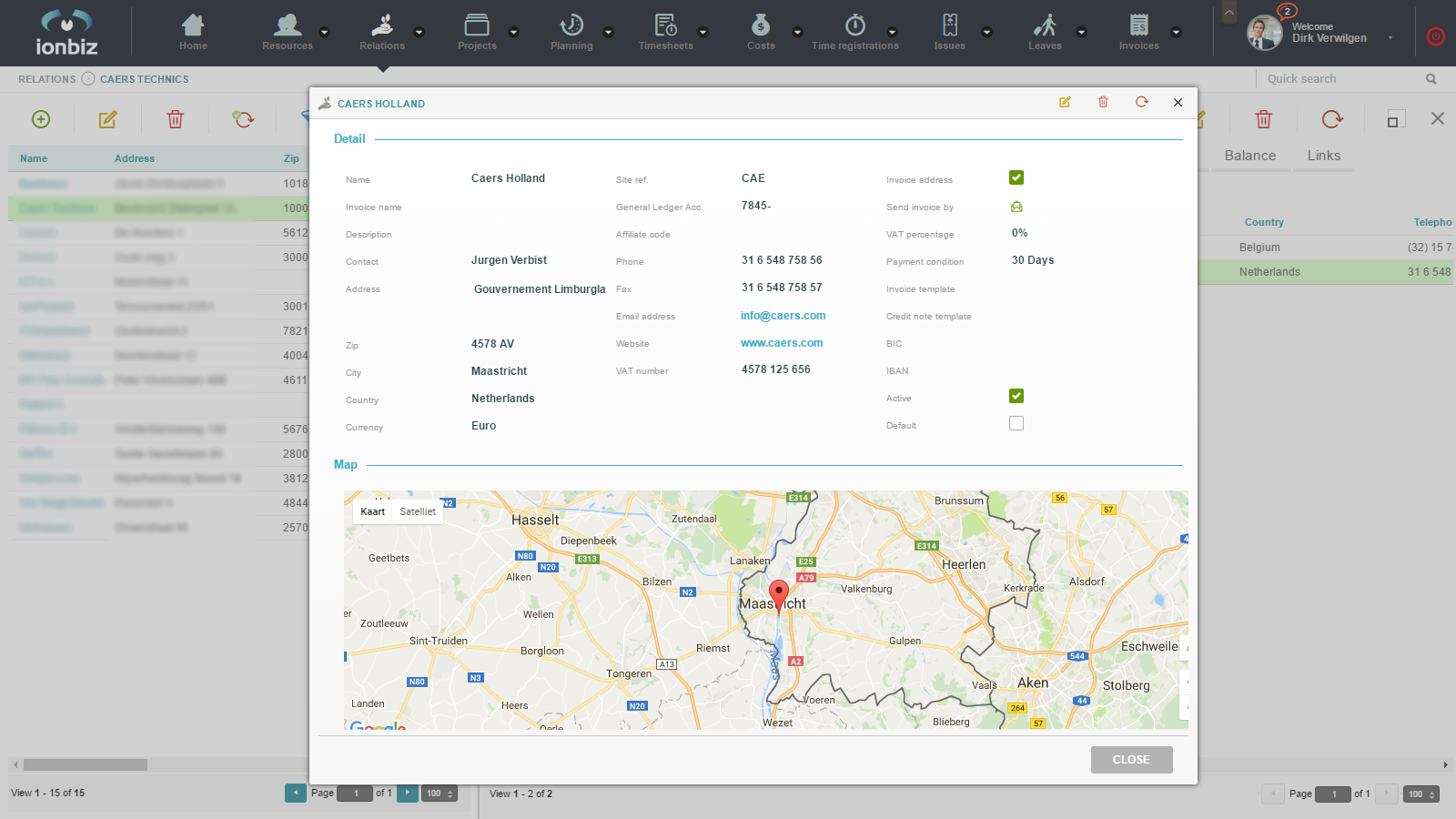Open the Links tab
This screenshot has height=819, width=1456.
[1324, 156]
